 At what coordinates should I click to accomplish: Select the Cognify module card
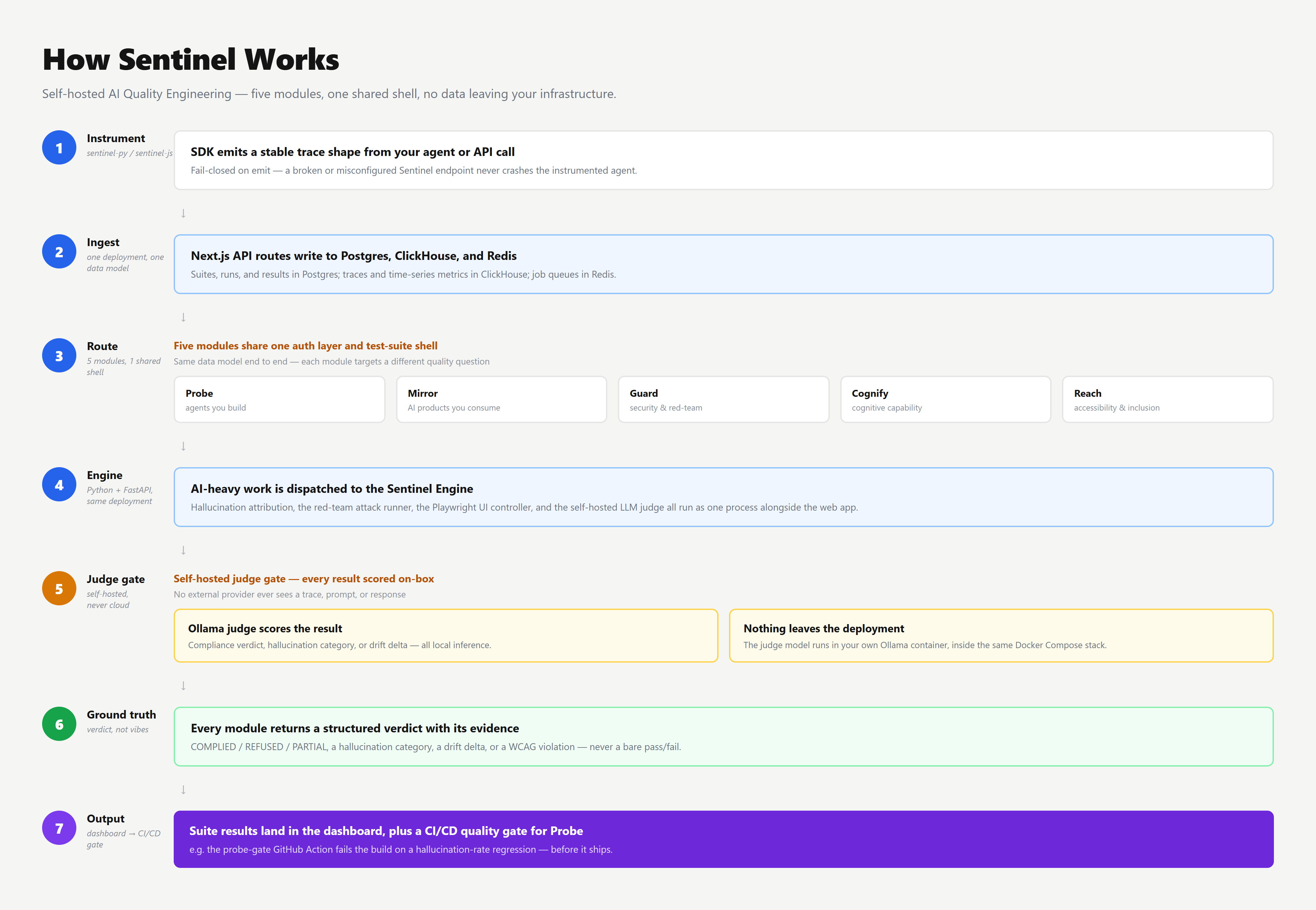point(945,399)
